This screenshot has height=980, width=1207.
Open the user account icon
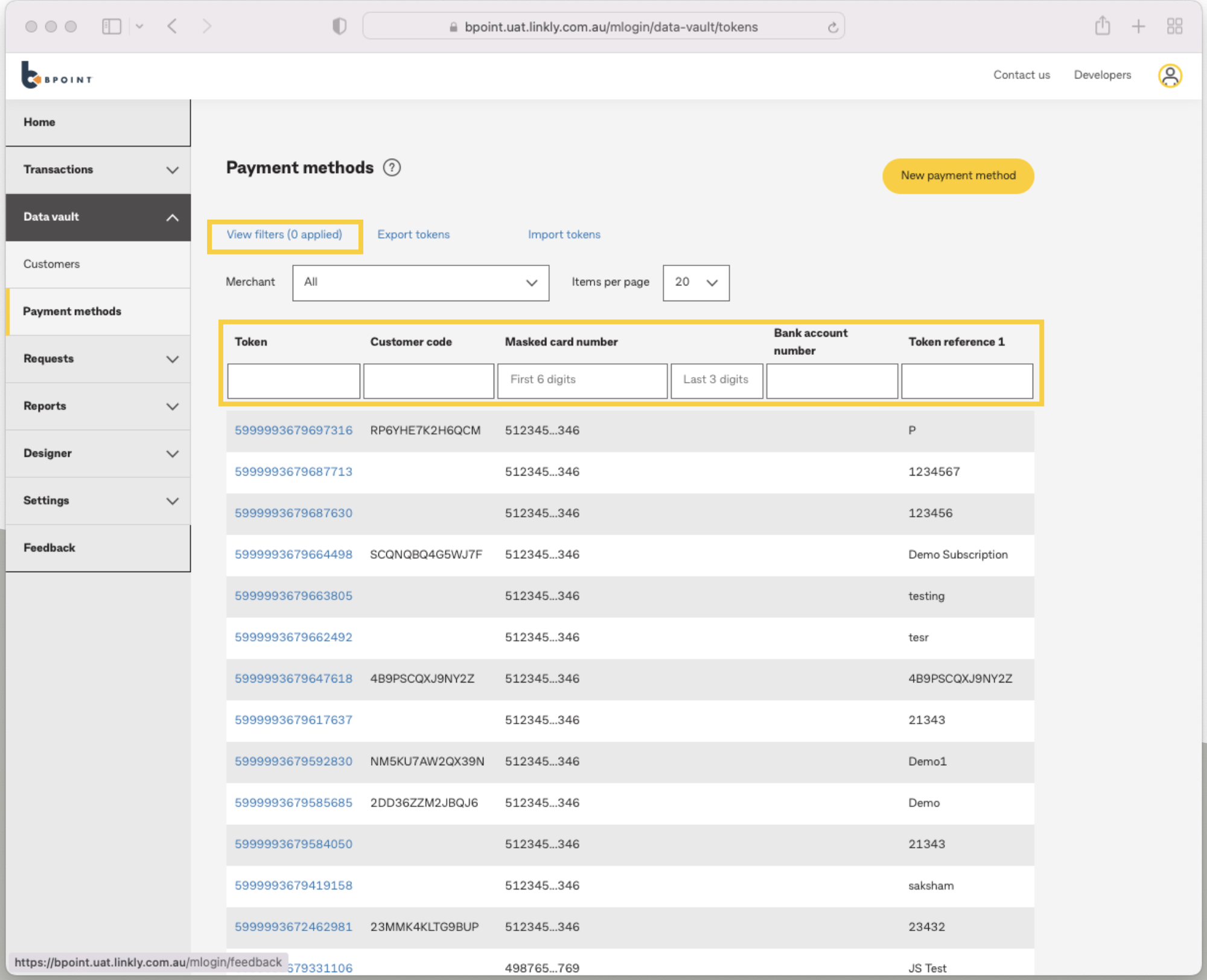point(1170,75)
